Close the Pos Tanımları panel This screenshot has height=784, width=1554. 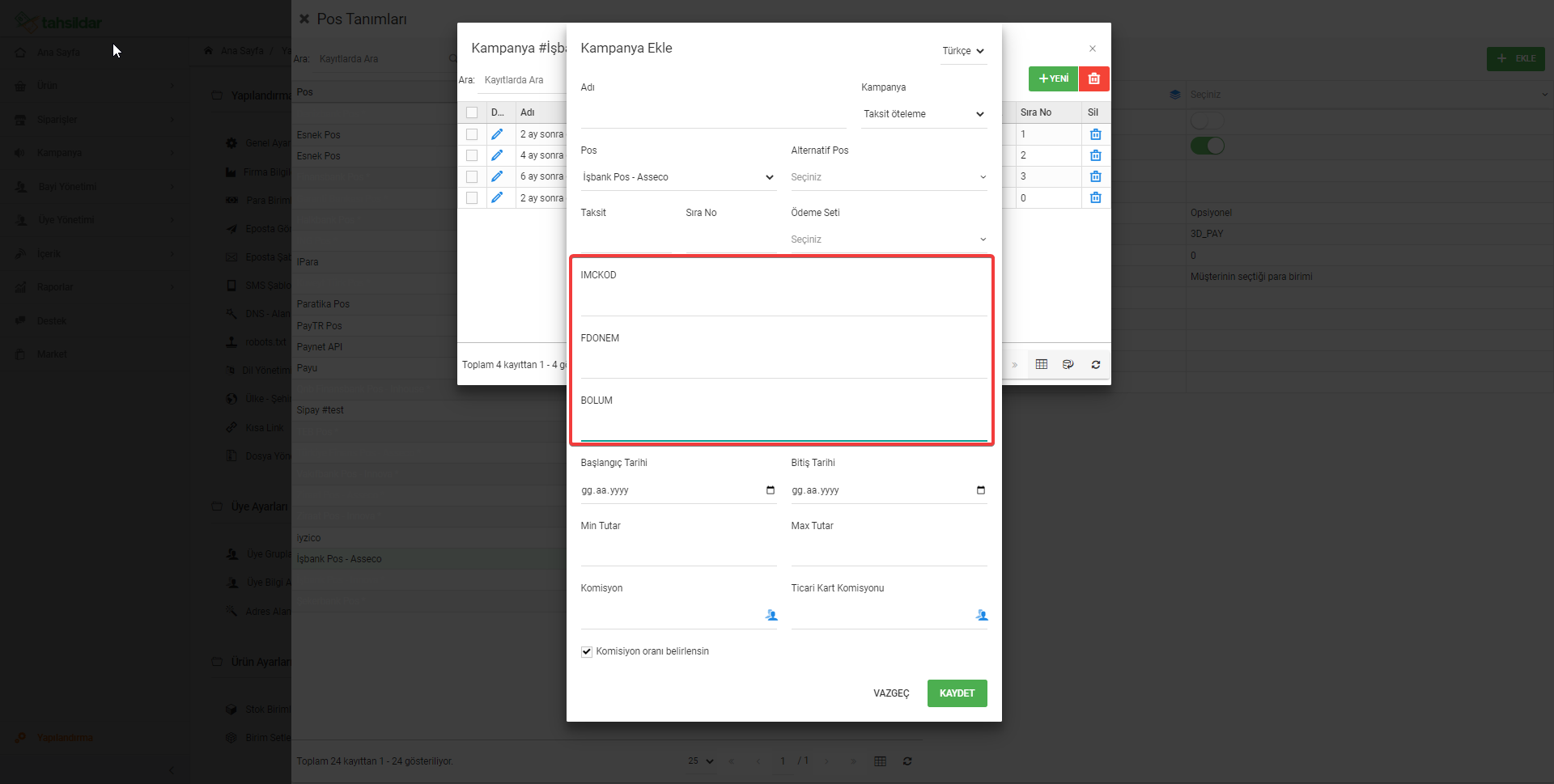point(304,19)
